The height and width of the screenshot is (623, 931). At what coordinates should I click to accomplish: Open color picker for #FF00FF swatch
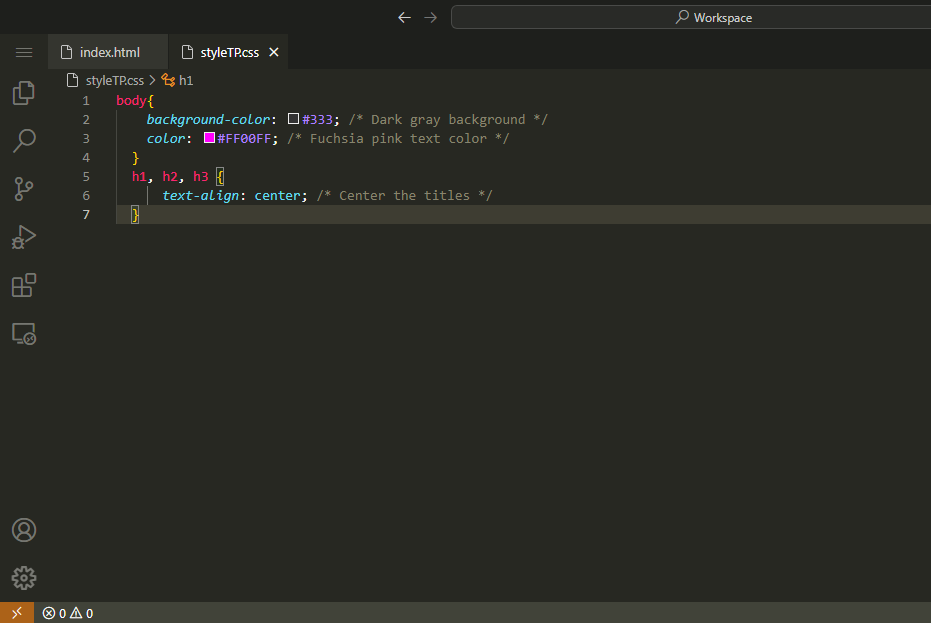point(209,138)
